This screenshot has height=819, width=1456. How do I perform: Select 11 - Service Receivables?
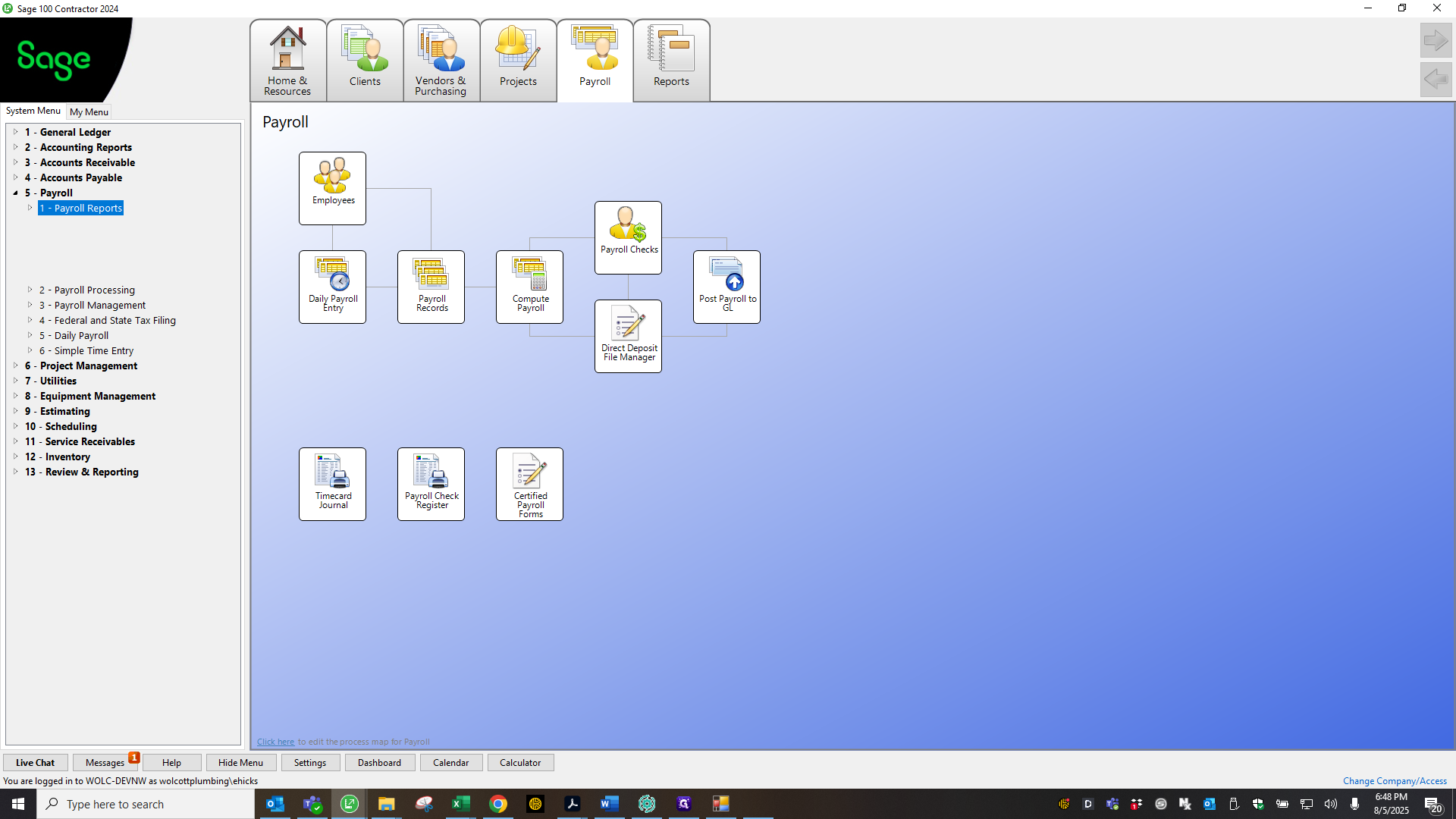click(80, 441)
